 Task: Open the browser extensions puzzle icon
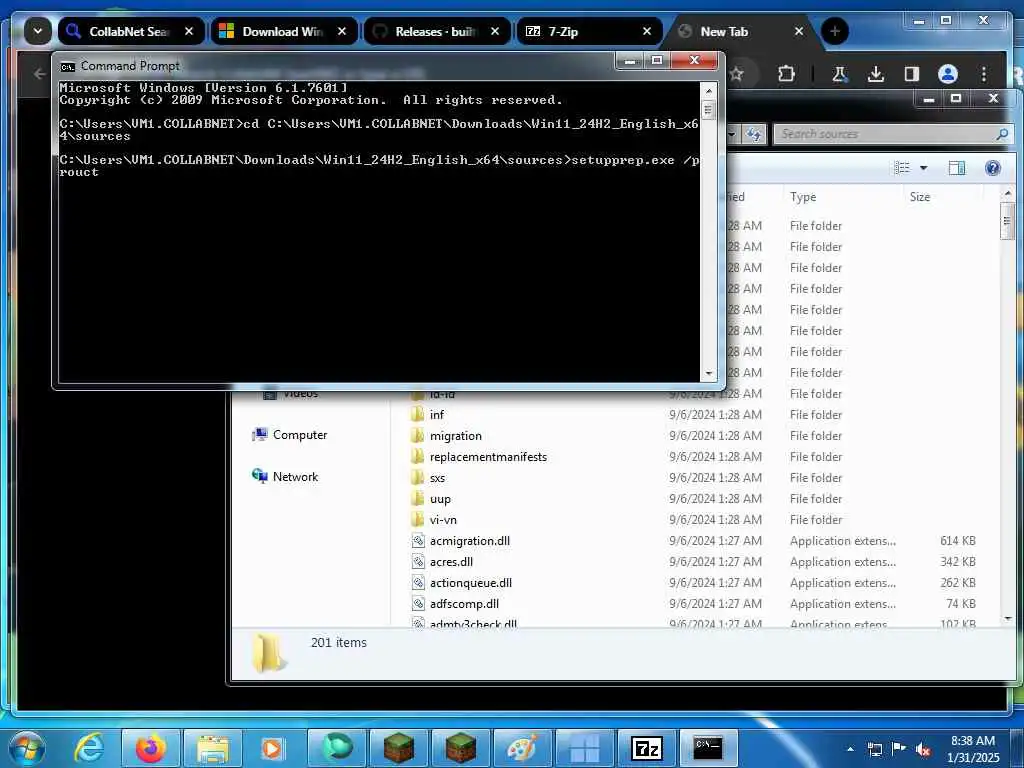pyautogui.click(x=786, y=74)
